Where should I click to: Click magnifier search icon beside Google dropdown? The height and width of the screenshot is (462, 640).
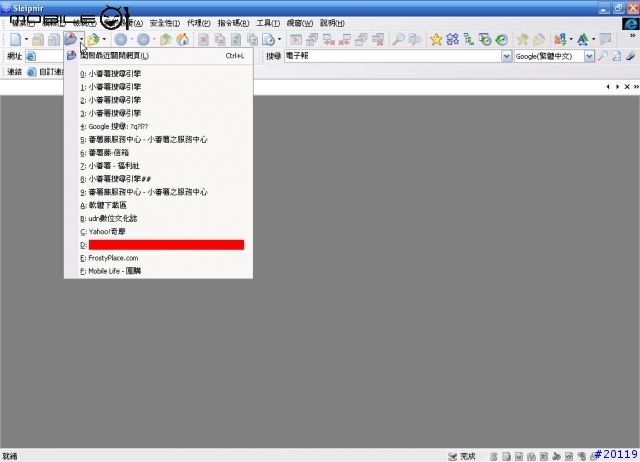(602, 56)
